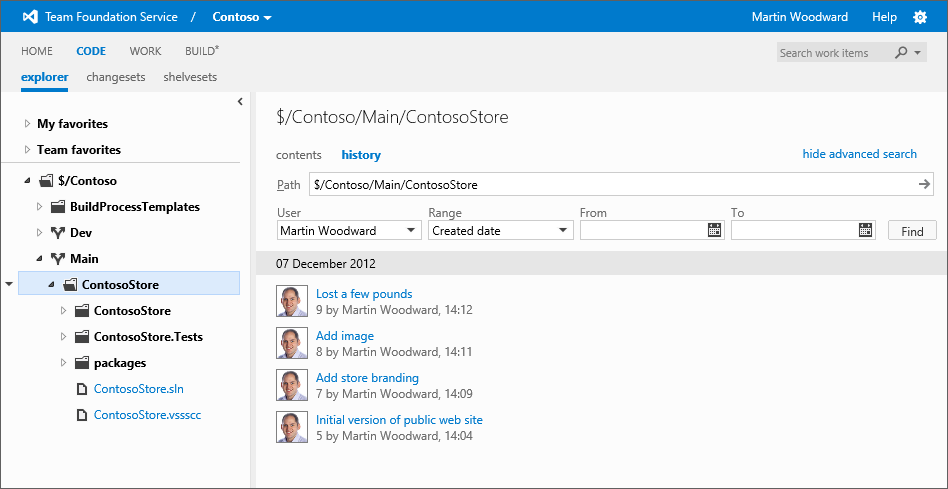Click the Find button
948x489 pixels.
pos(912,231)
